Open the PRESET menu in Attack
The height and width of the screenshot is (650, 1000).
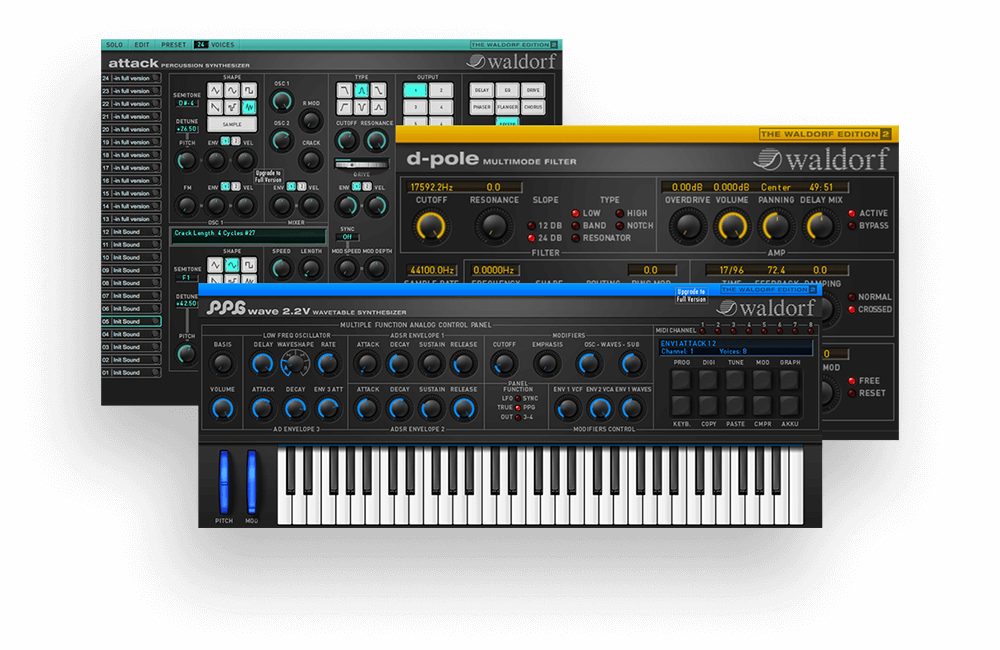click(173, 45)
